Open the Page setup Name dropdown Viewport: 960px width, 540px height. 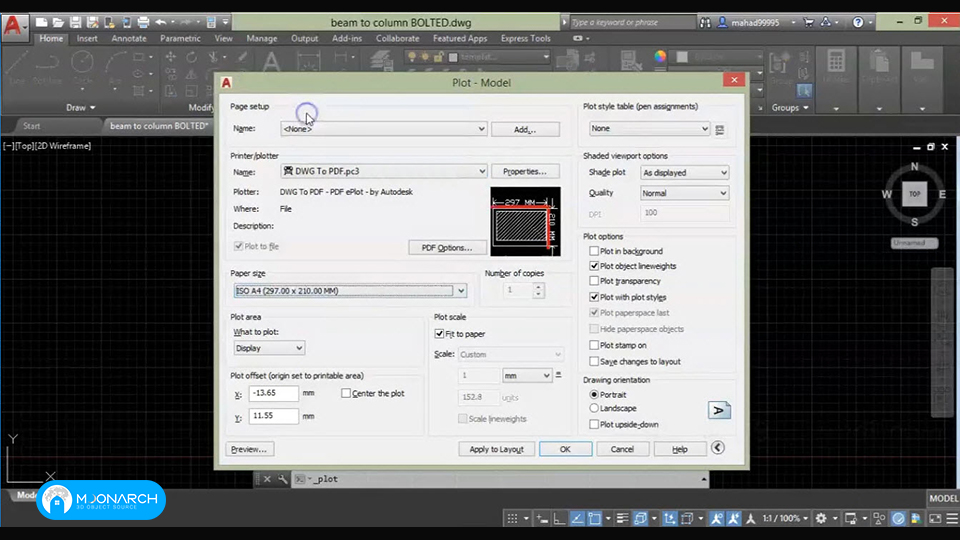(x=384, y=129)
